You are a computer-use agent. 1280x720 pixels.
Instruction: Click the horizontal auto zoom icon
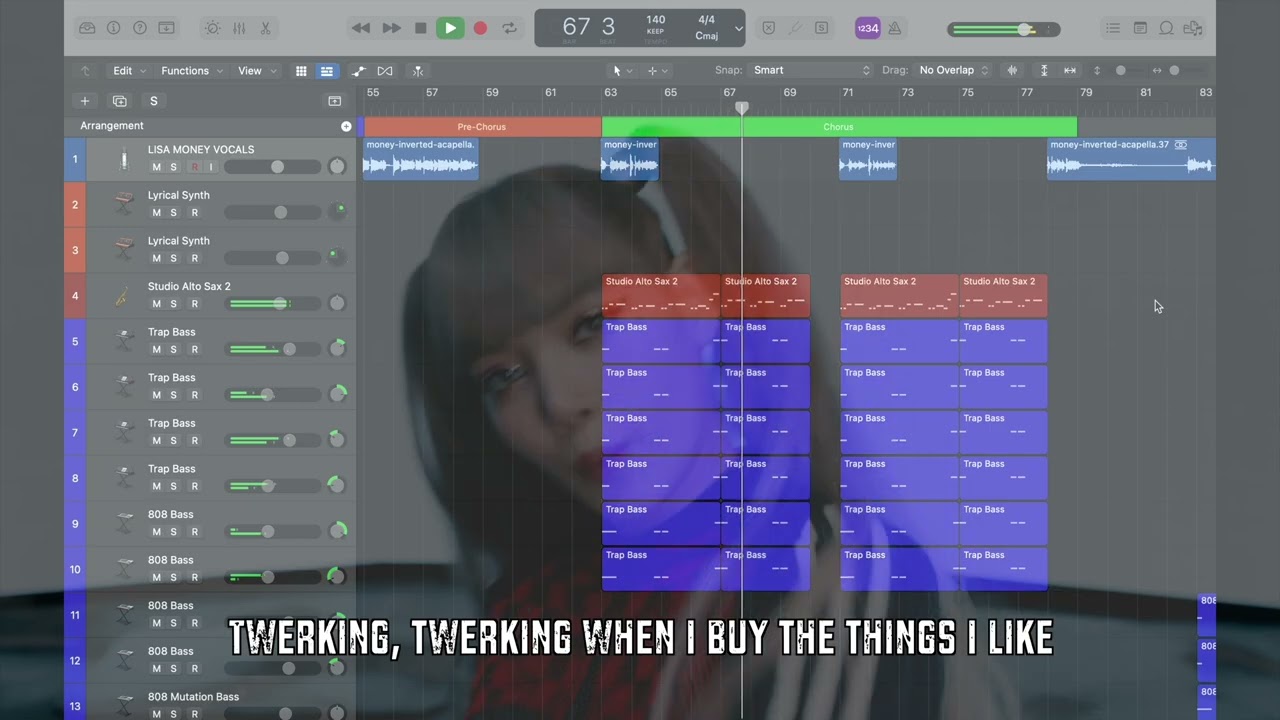(x=1070, y=70)
